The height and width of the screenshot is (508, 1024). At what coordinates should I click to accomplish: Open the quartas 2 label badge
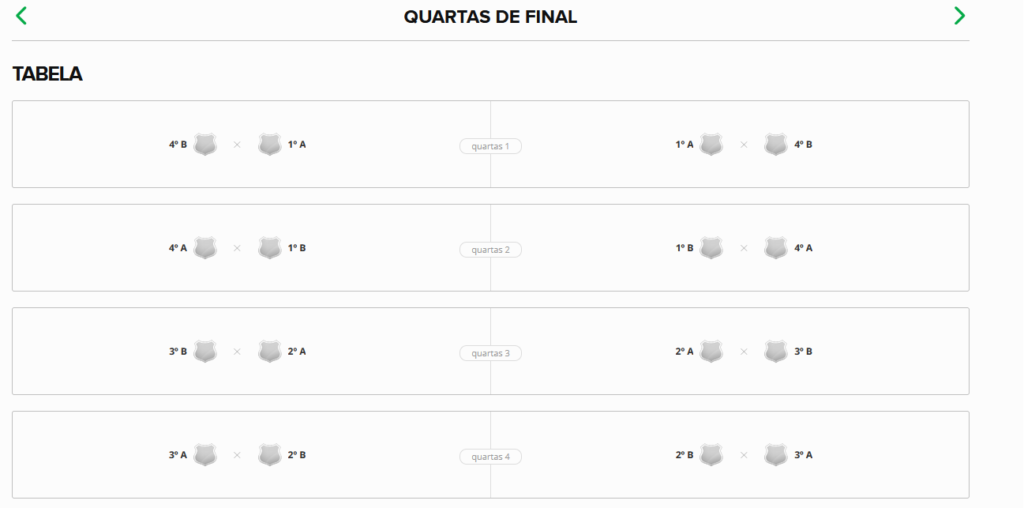tap(490, 250)
